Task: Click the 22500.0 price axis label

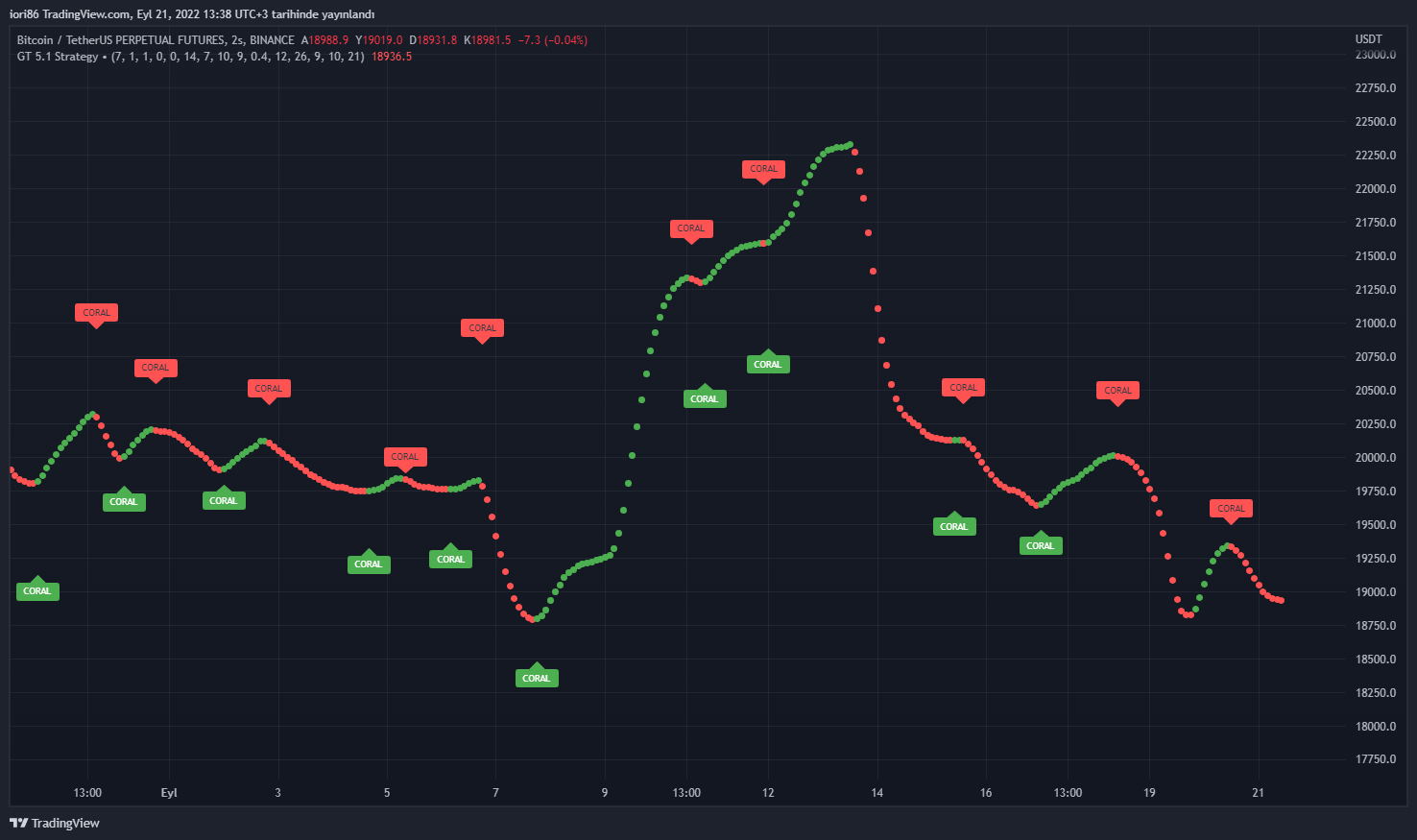Action: (1376, 122)
